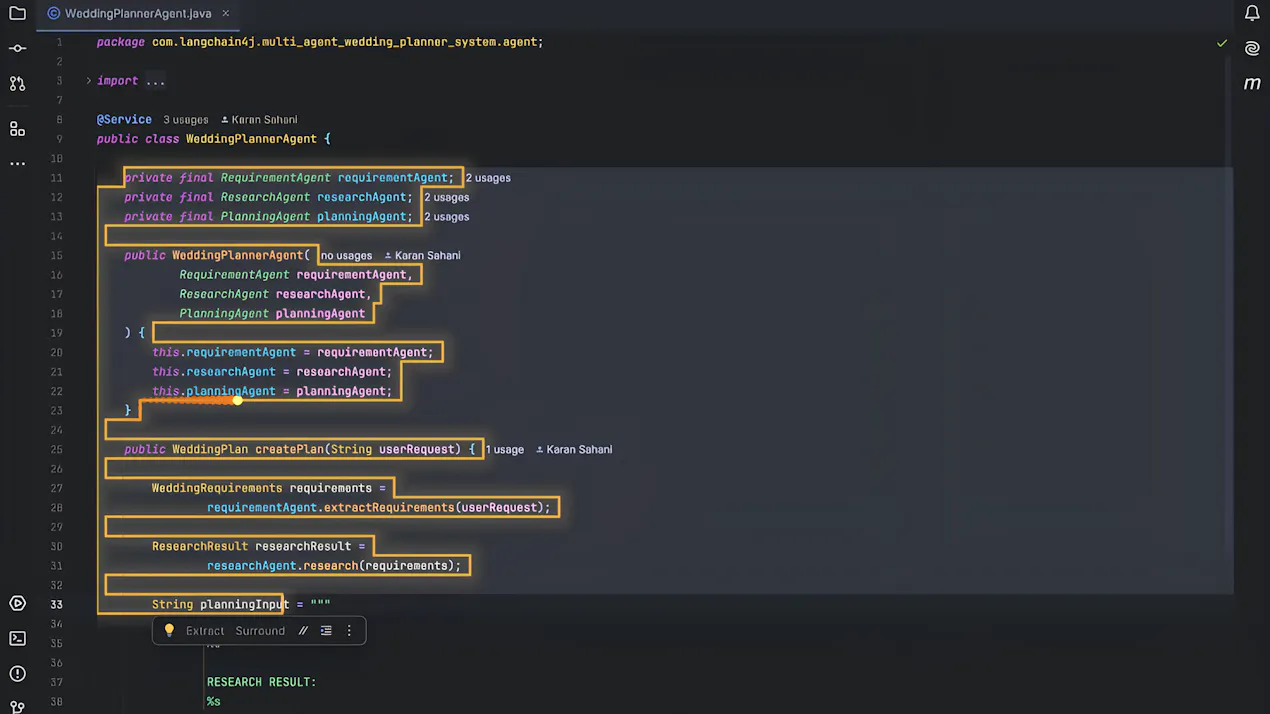This screenshot has height=714, width=1270.
Task: Click author 'Karan Sahani' beside @Service annotation
Action: click(x=259, y=120)
